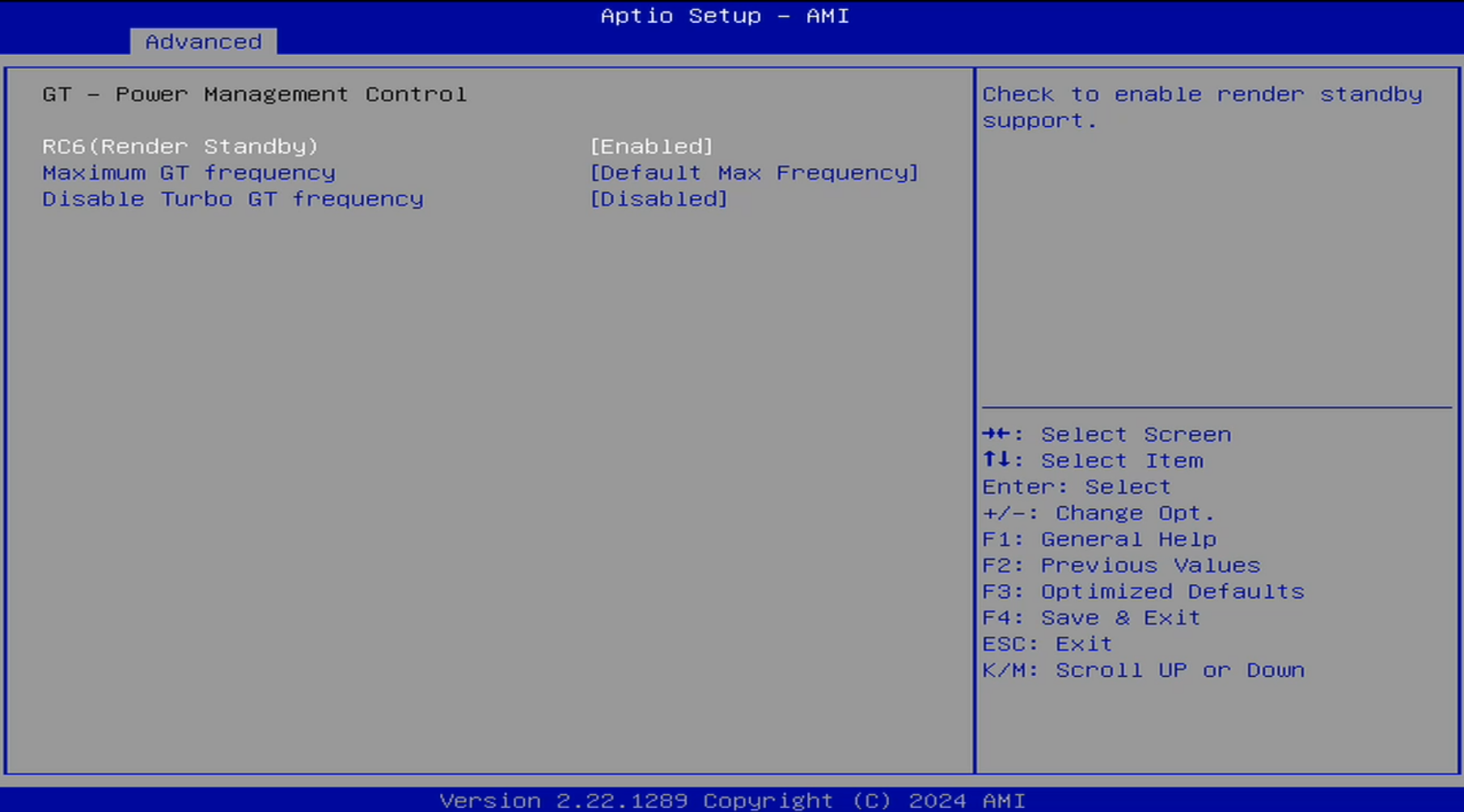This screenshot has height=812, width=1464.
Task: Click F3: Optimized Defaults
Action: point(1142,592)
